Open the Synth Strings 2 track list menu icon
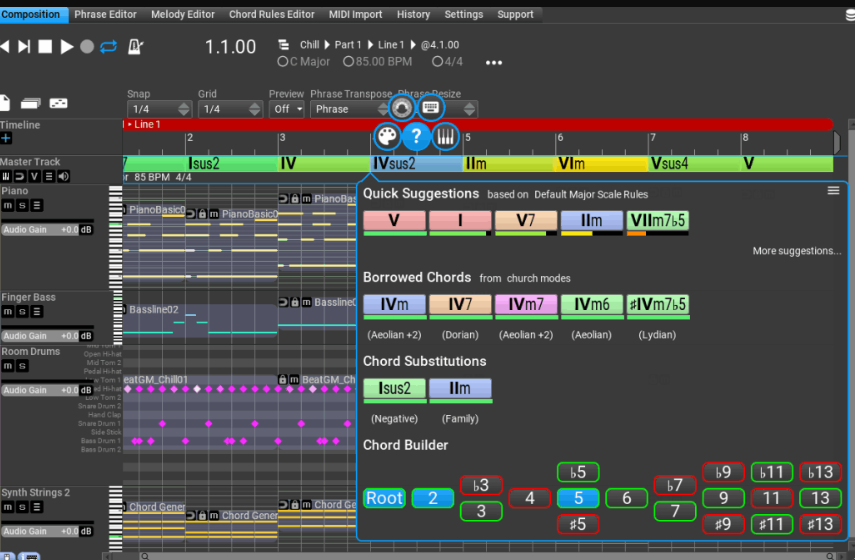The width and height of the screenshot is (855, 560). 37,507
